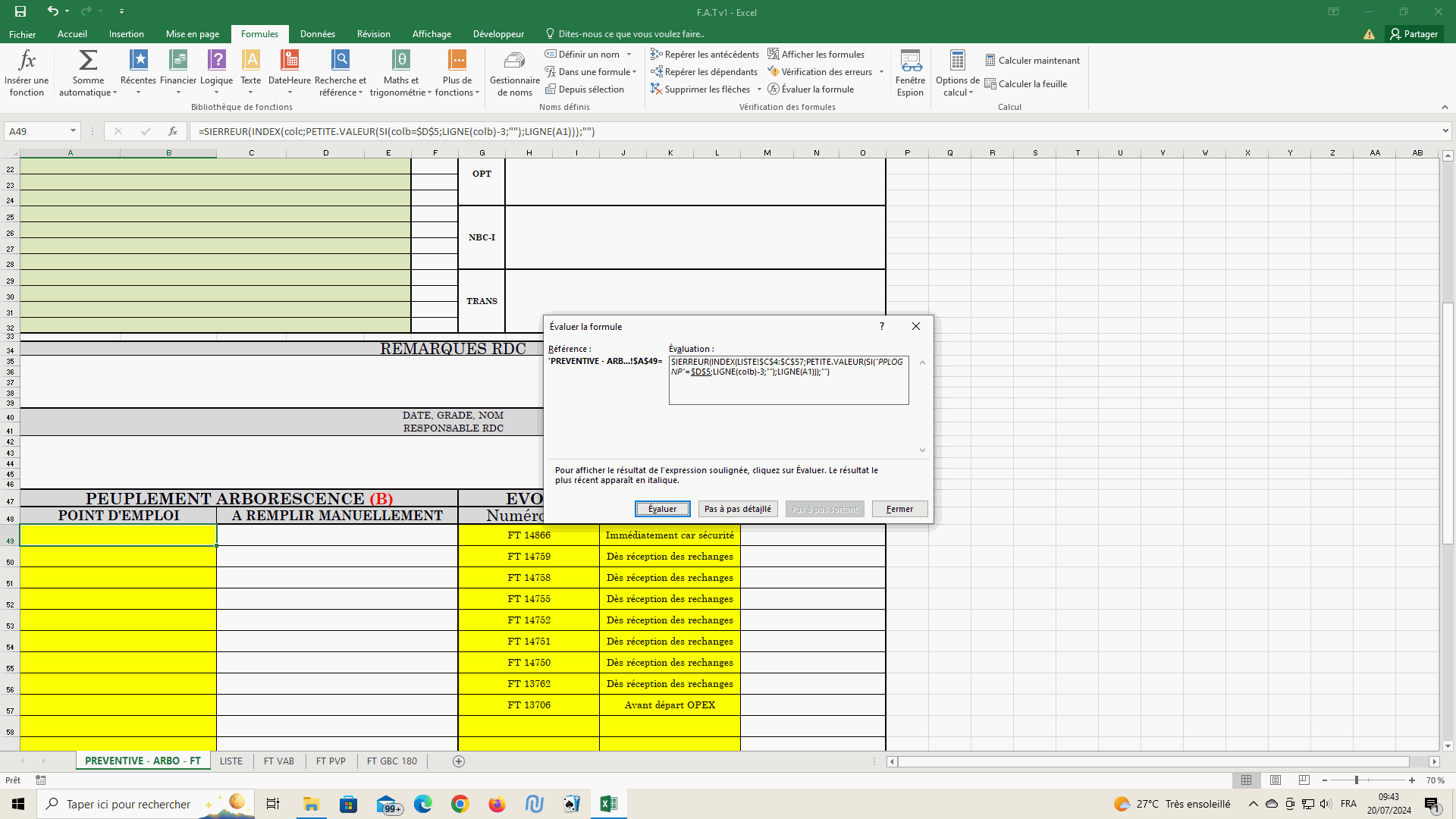Viewport: 1456px width, 819px height.
Task: Toggle Afficher les formules
Action: point(816,55)
